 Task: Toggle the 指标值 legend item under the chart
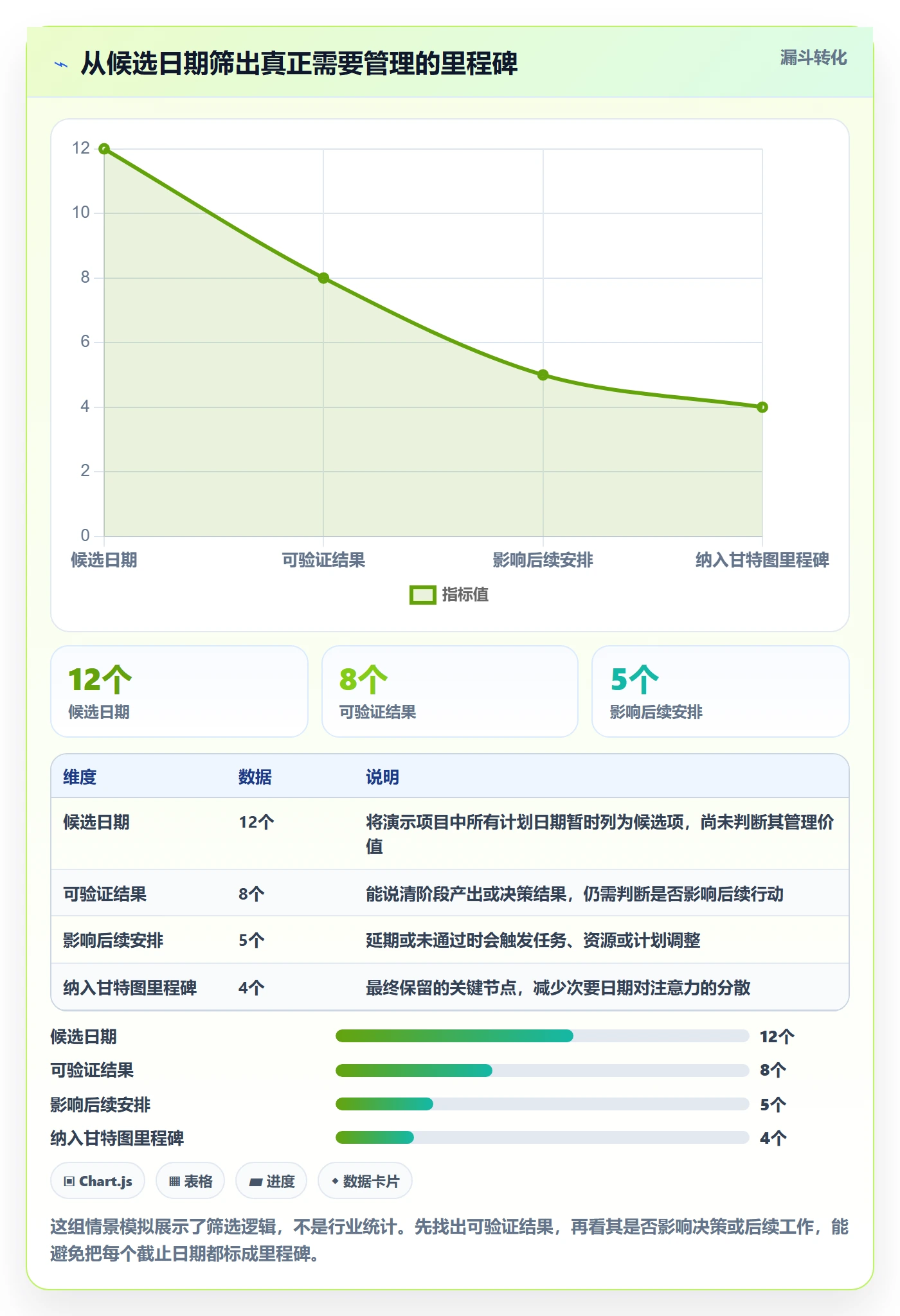[x=449, y=594]
